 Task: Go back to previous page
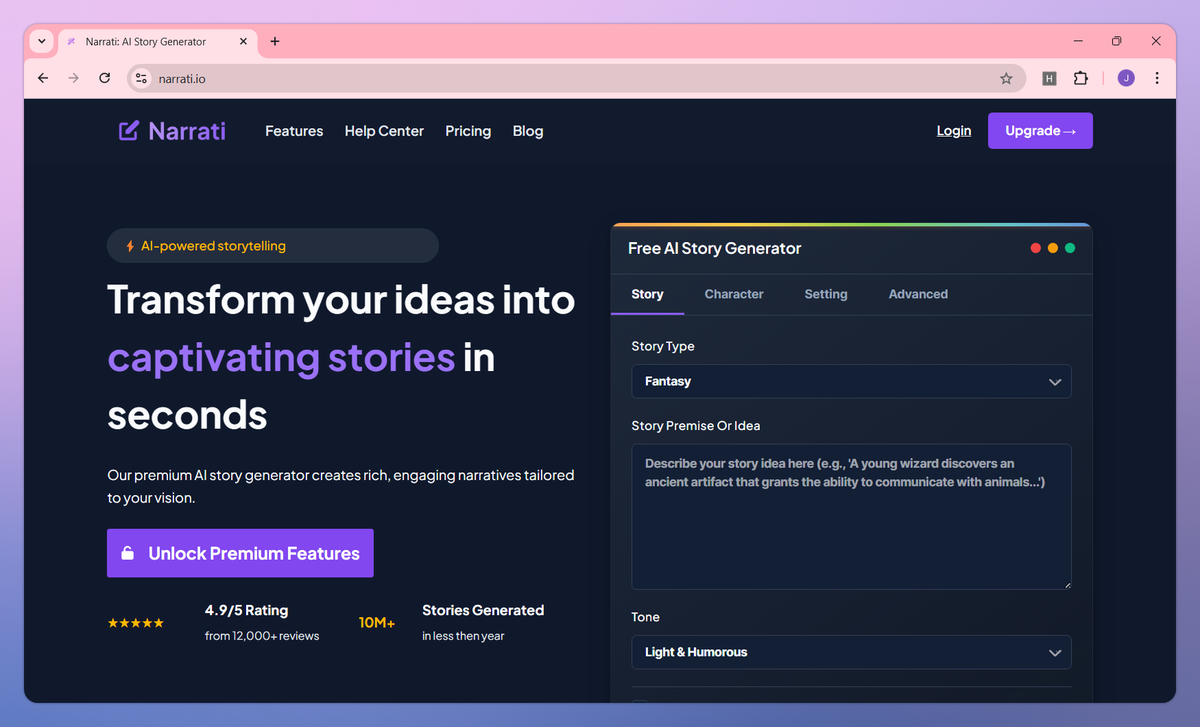click(x=42, y=78)
